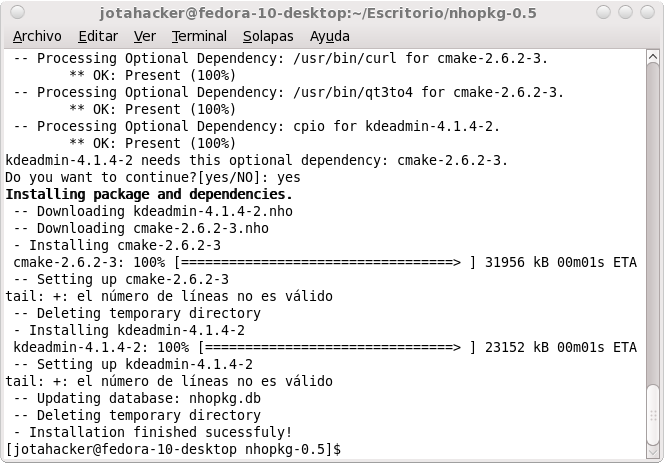Click the bold 'Installing package and dependencies' line

pos(149,194)
